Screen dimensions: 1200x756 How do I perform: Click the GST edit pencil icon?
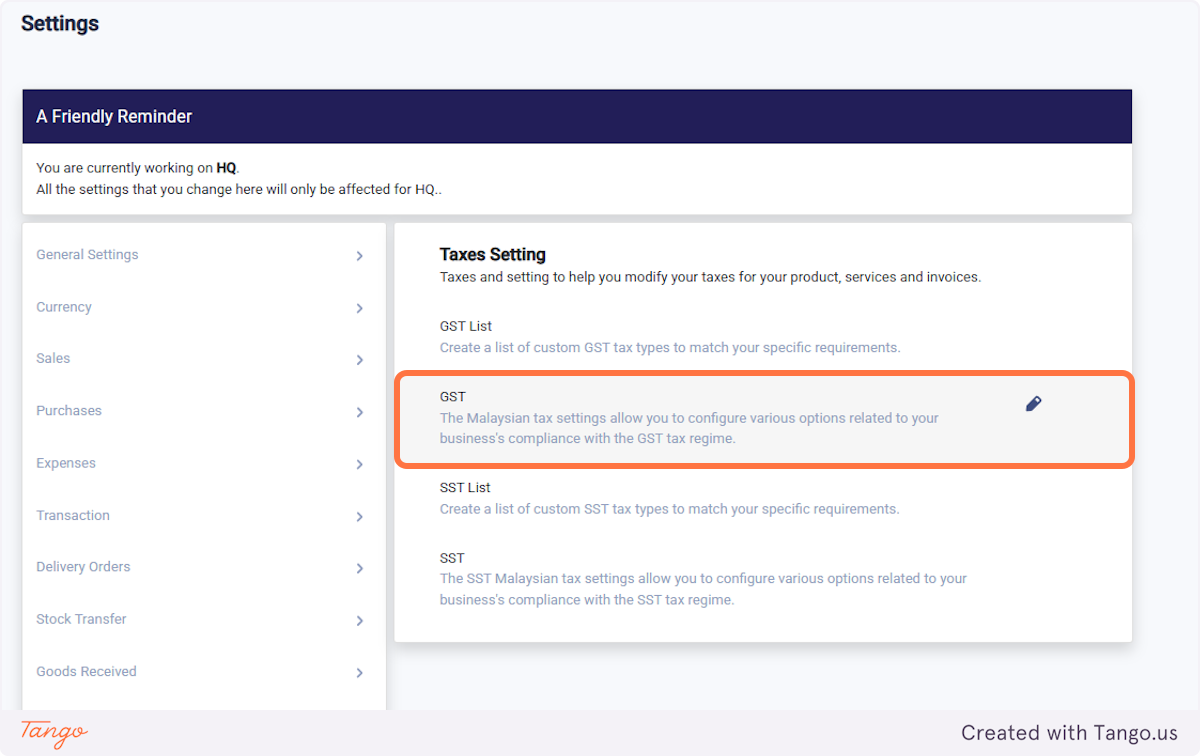click(x=1034, y=404)
